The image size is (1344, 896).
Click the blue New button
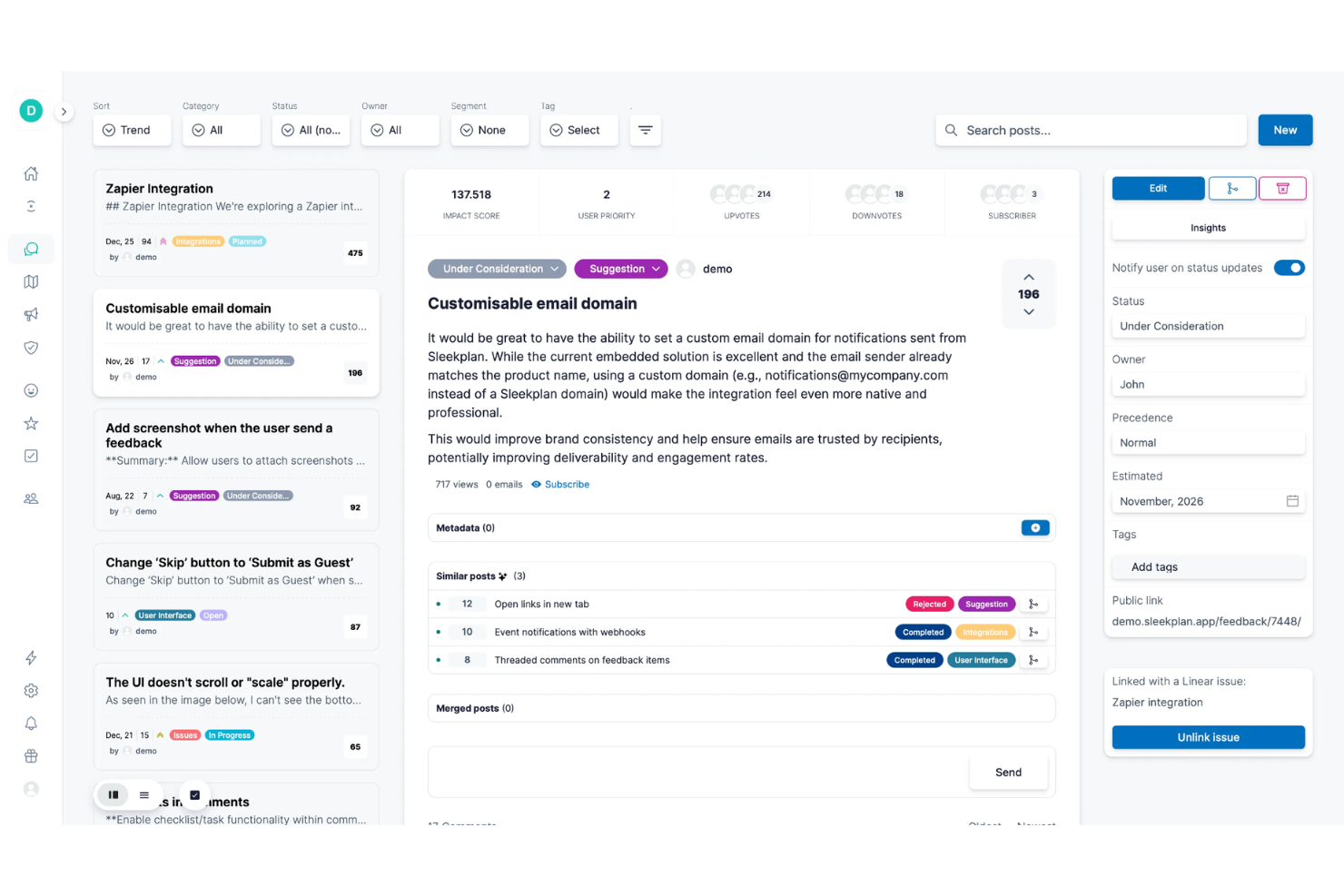[1285, 130]
